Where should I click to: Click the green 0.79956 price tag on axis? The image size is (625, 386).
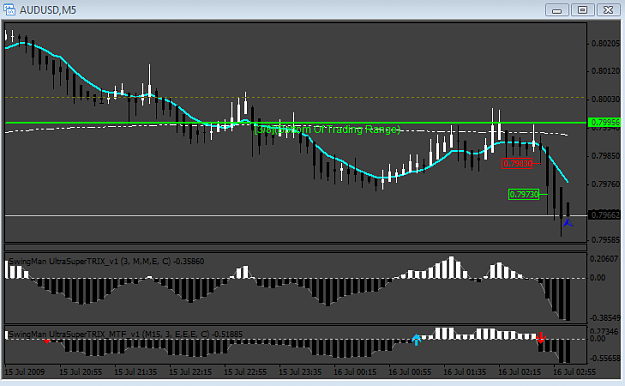pyautogui.click(x=605, y=122)
